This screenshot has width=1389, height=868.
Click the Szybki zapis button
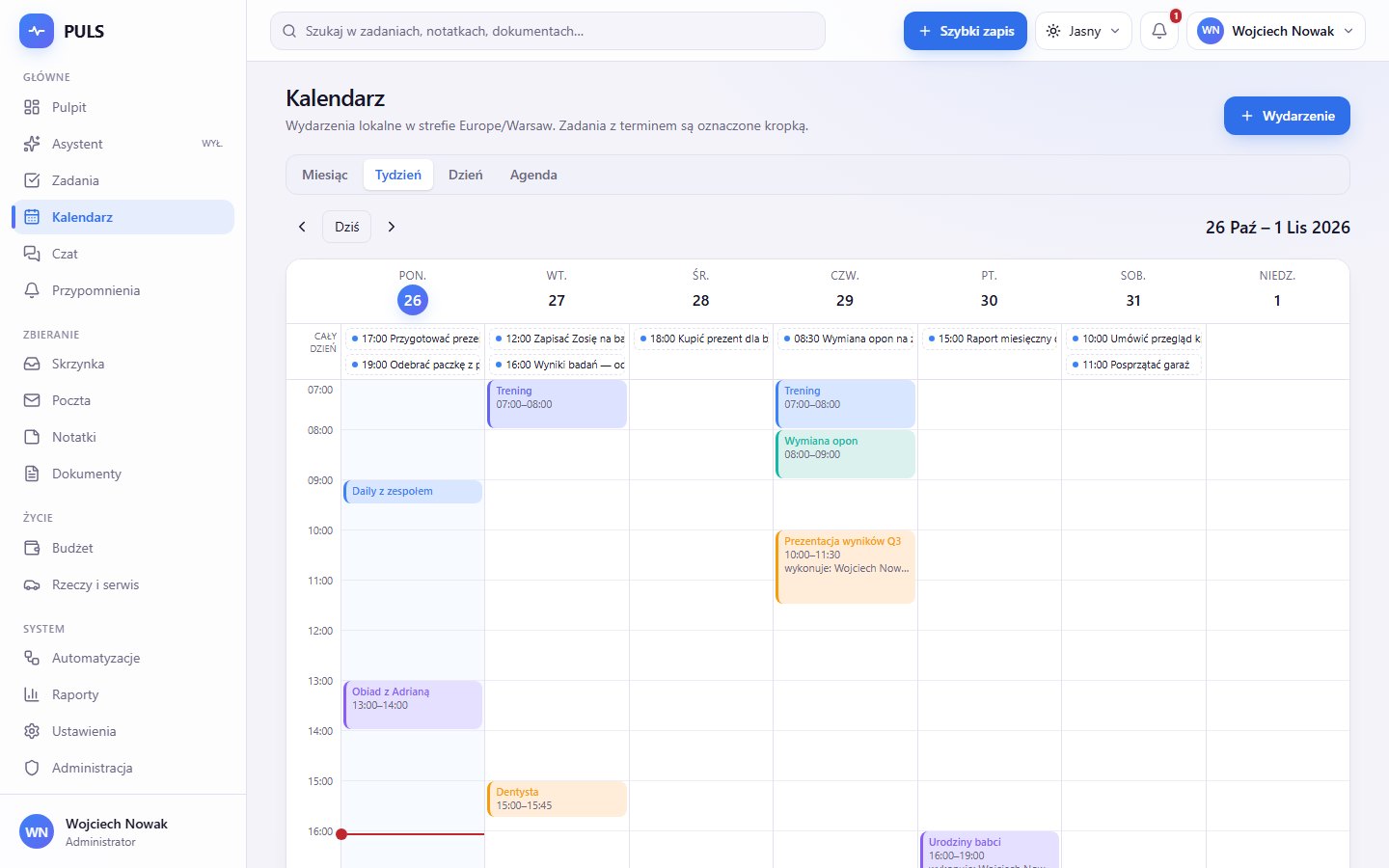(x=966, y=31)
